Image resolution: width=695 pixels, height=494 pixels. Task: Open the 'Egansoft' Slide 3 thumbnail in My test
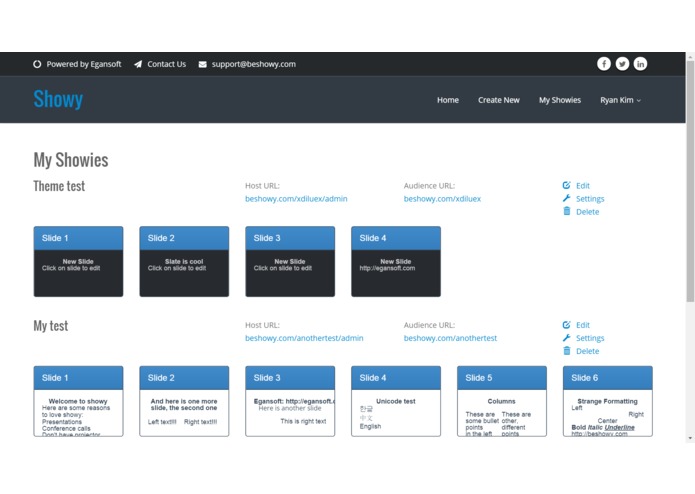290,401
